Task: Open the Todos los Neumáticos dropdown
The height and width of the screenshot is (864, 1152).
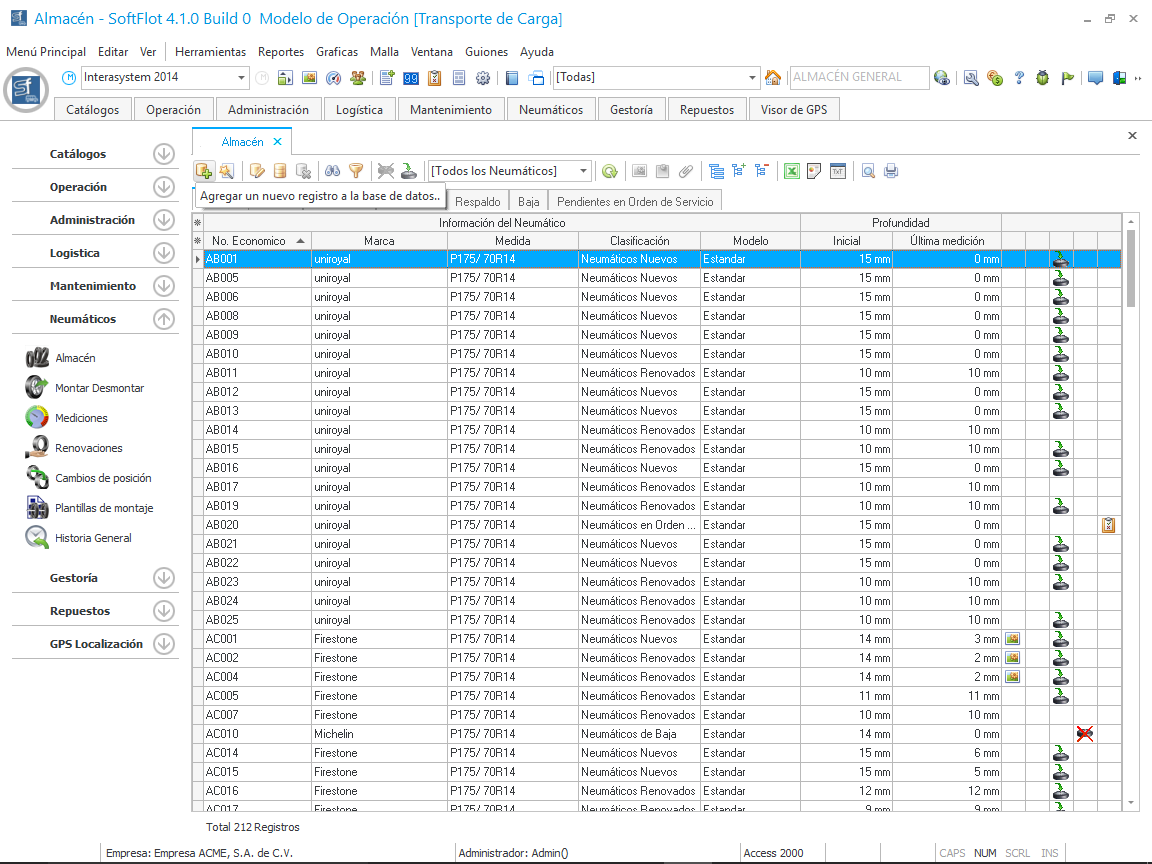Action: tap(584, 171)
